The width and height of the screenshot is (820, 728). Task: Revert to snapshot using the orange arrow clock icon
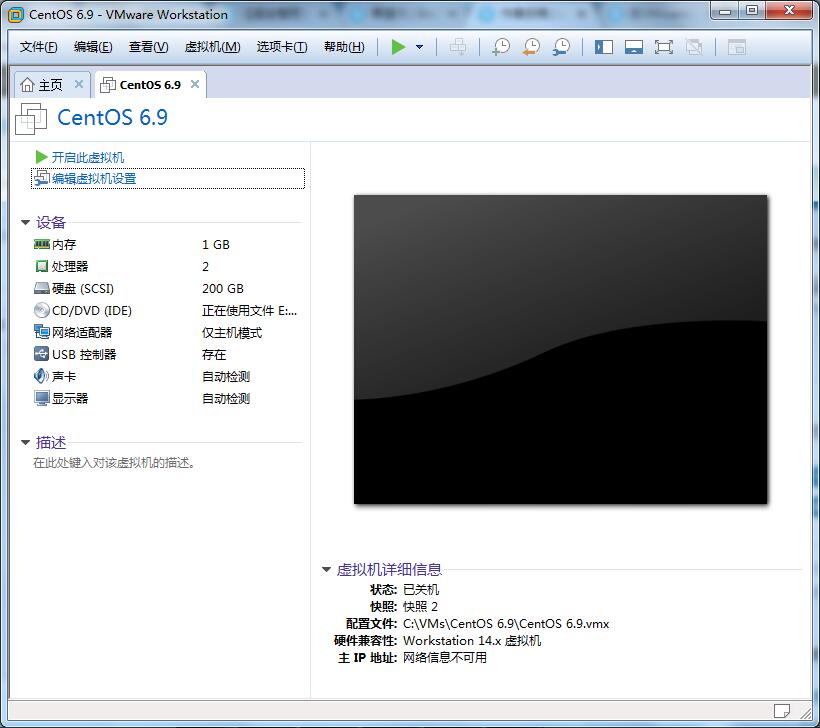point(531,47)
